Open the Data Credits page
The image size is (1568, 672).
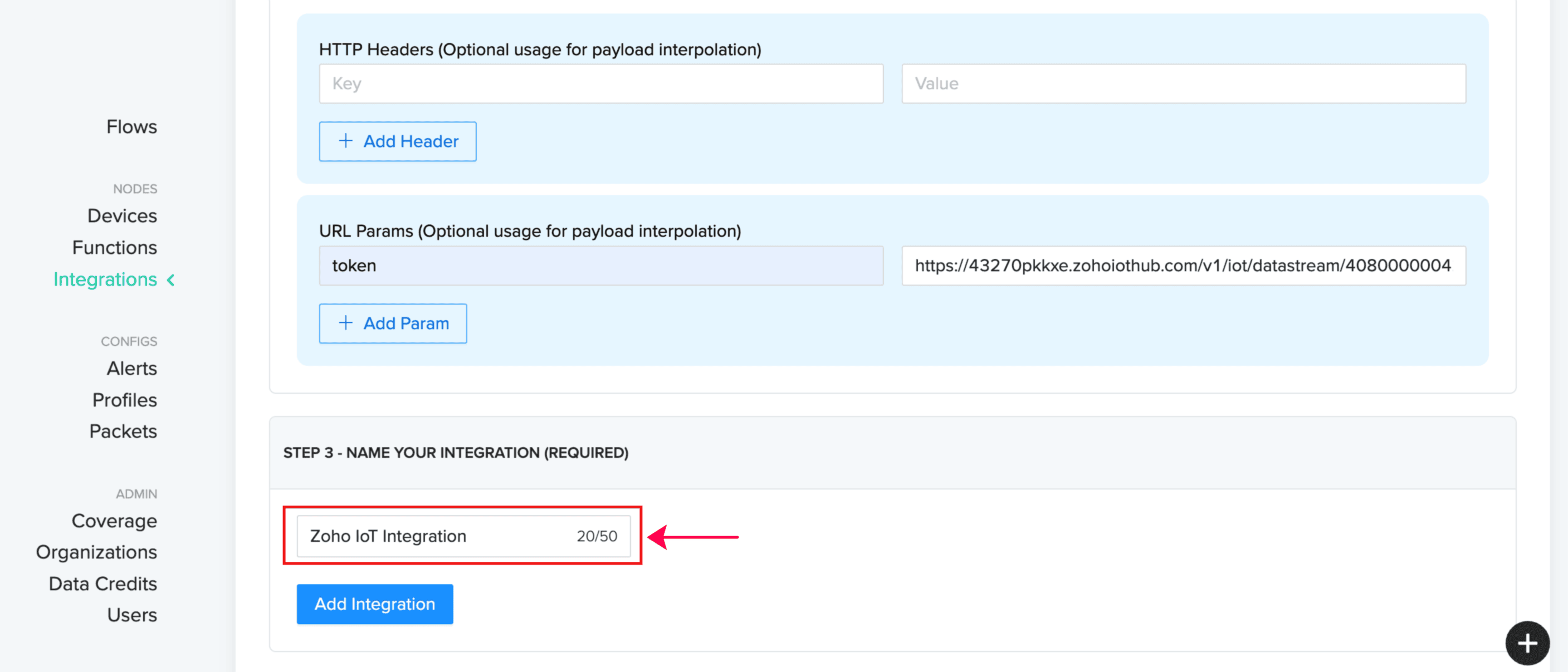pyautogui.click(x=103, y=583)
